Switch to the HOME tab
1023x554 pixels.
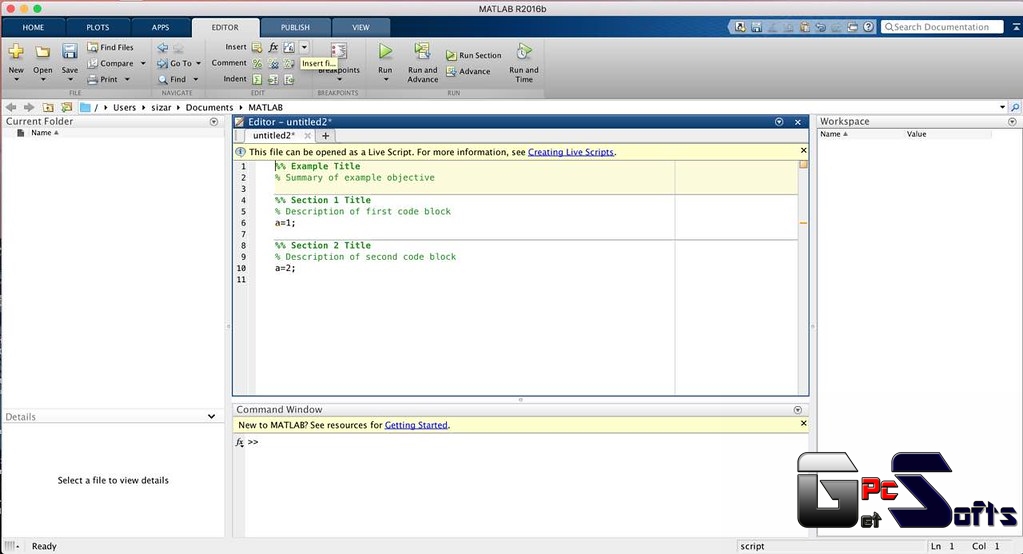33,27
